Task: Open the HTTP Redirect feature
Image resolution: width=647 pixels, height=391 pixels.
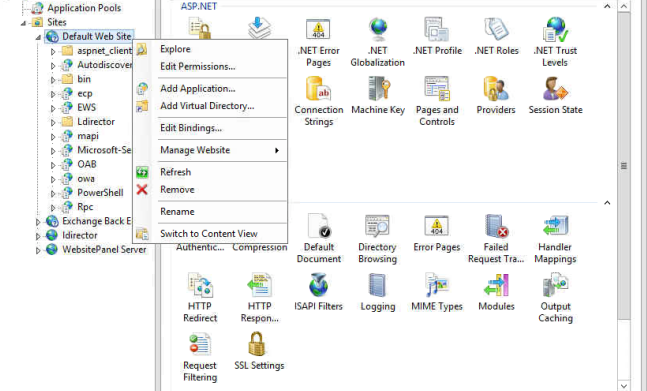Action: [200, 298]
